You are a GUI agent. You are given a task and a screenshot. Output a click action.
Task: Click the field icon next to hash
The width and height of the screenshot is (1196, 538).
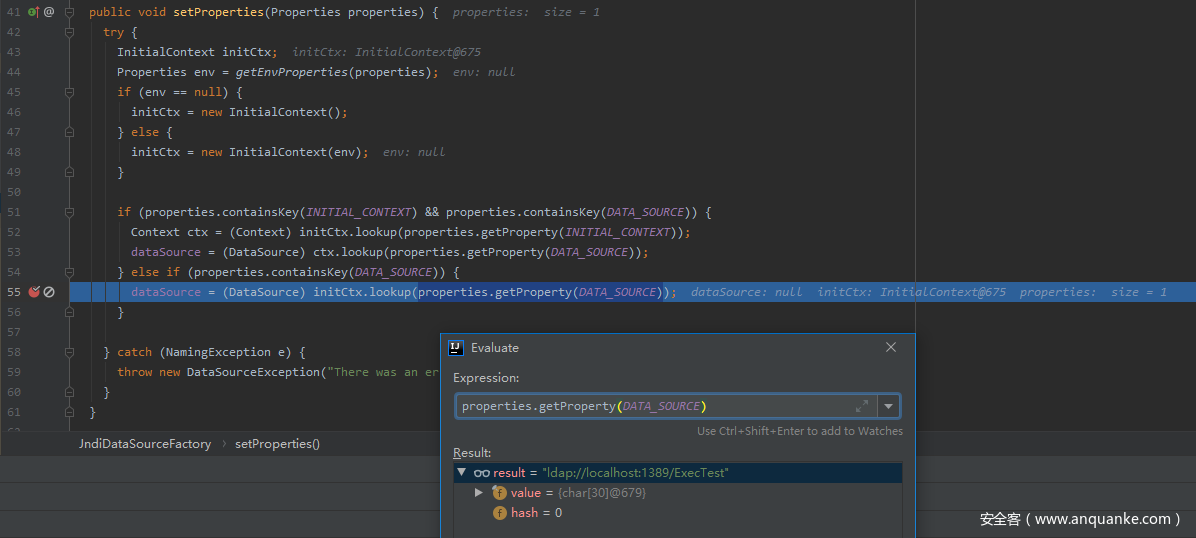click(500, 513)
